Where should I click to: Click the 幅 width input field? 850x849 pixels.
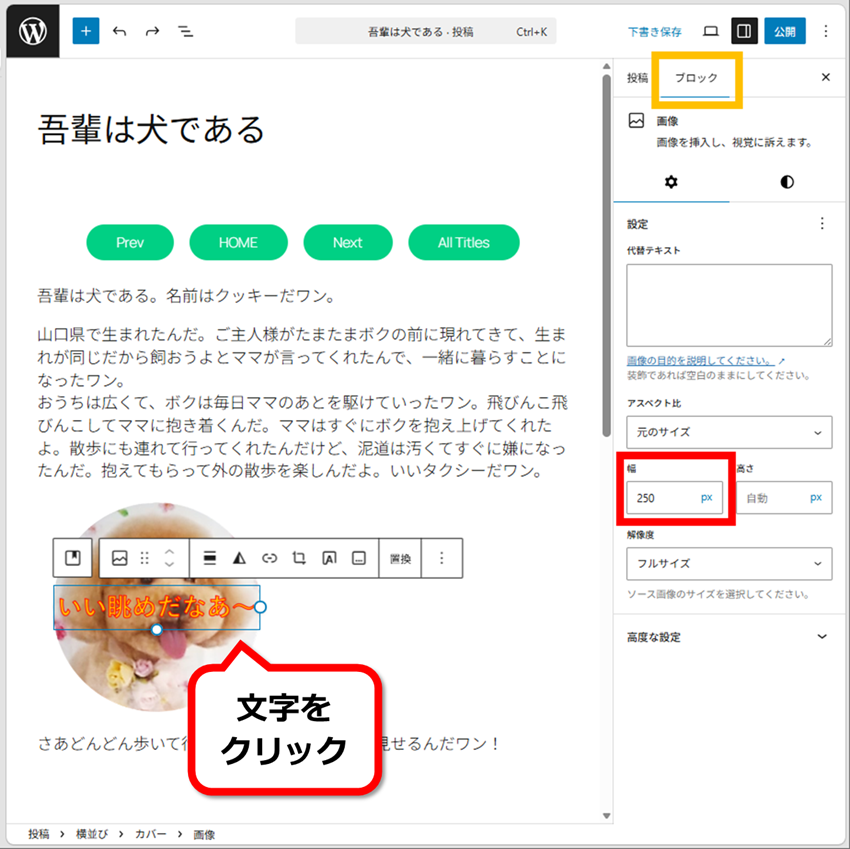[x=660, y=497]
